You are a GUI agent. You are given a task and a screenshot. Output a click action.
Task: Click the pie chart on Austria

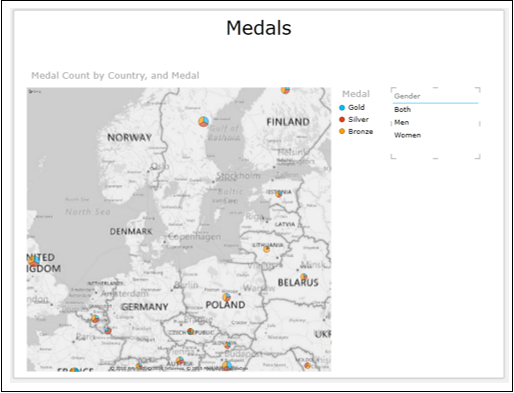180,360
